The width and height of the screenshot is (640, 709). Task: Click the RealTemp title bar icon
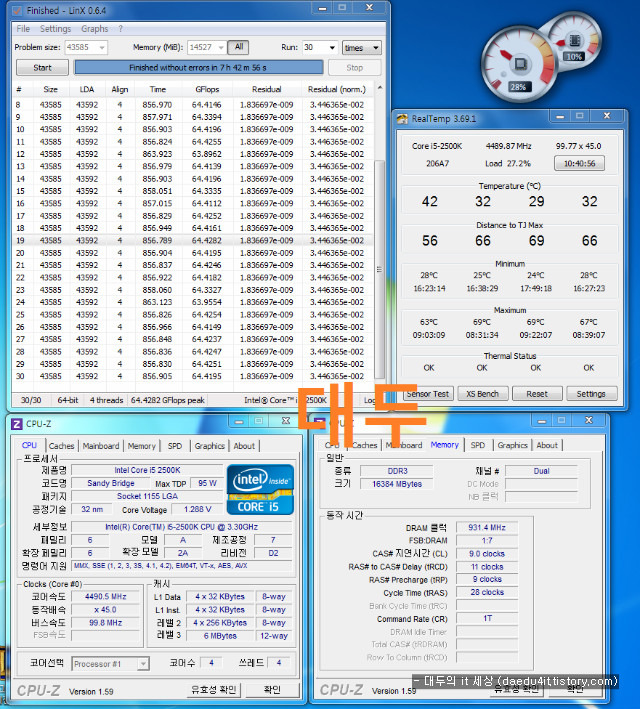coord(402,119)
